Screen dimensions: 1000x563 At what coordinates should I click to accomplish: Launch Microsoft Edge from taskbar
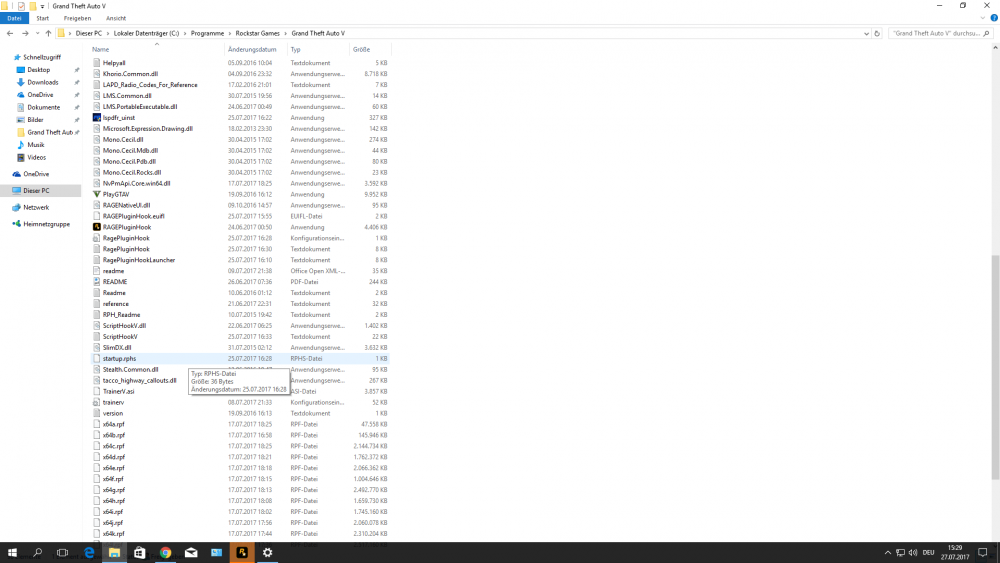[x=89, y=553]
